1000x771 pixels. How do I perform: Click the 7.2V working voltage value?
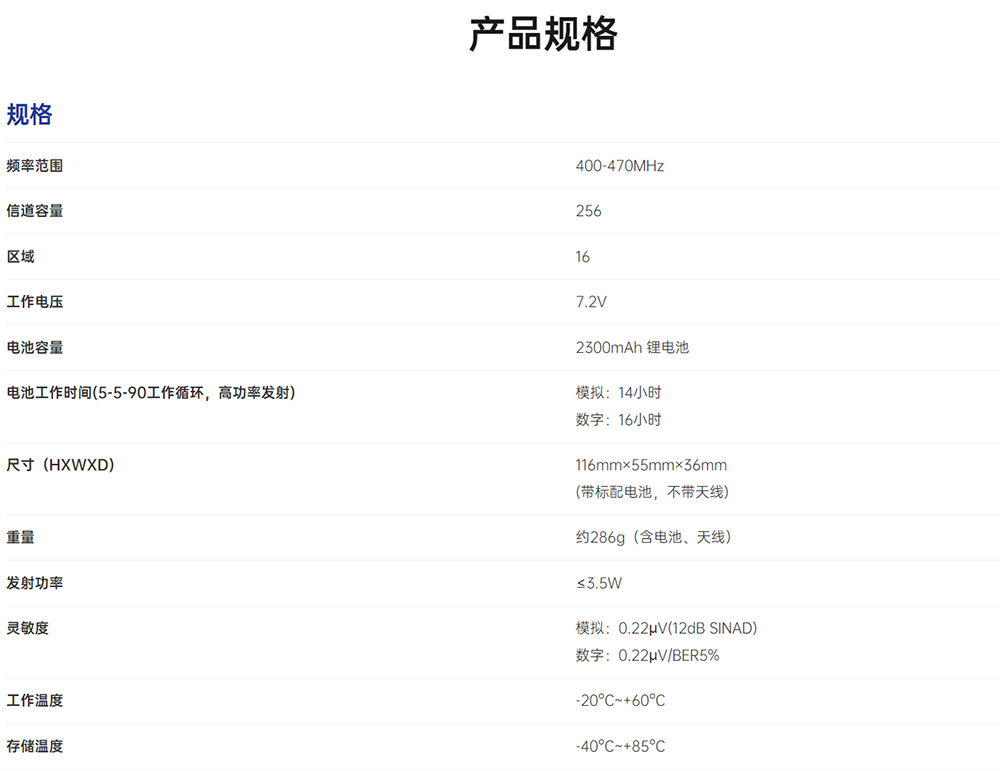click(x=590, y=302)
